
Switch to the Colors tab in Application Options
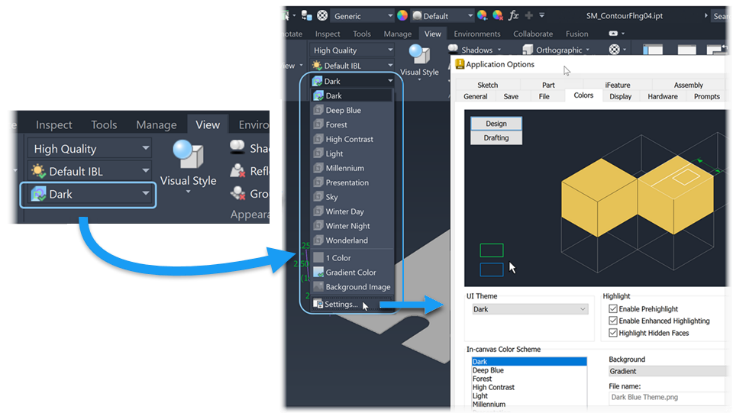tap(583, 95)
